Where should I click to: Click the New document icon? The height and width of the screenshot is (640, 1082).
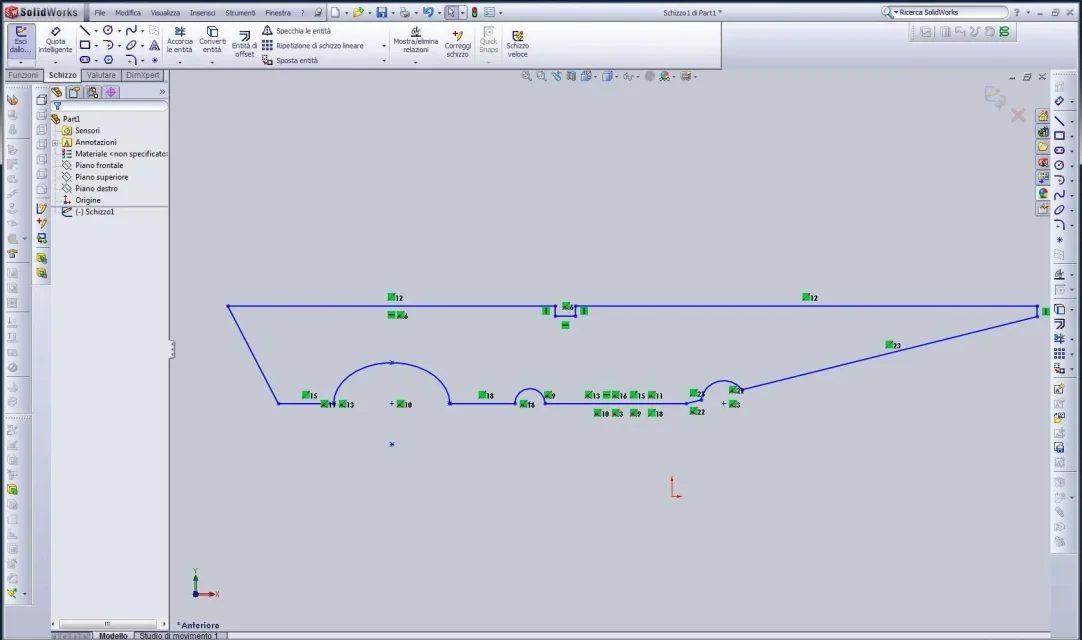pyautogui.click(x=335, y=12)
